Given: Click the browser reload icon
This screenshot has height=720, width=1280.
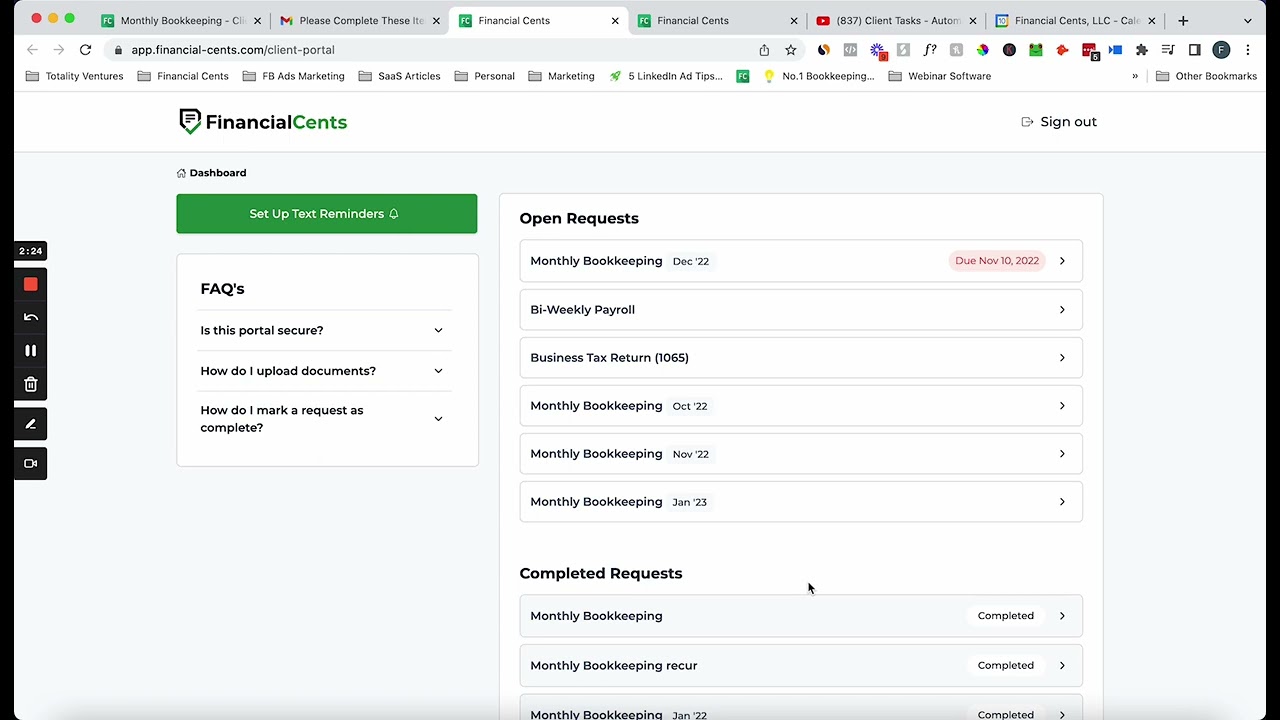Looking at the screenshot, I should click(x=85, y=50).
